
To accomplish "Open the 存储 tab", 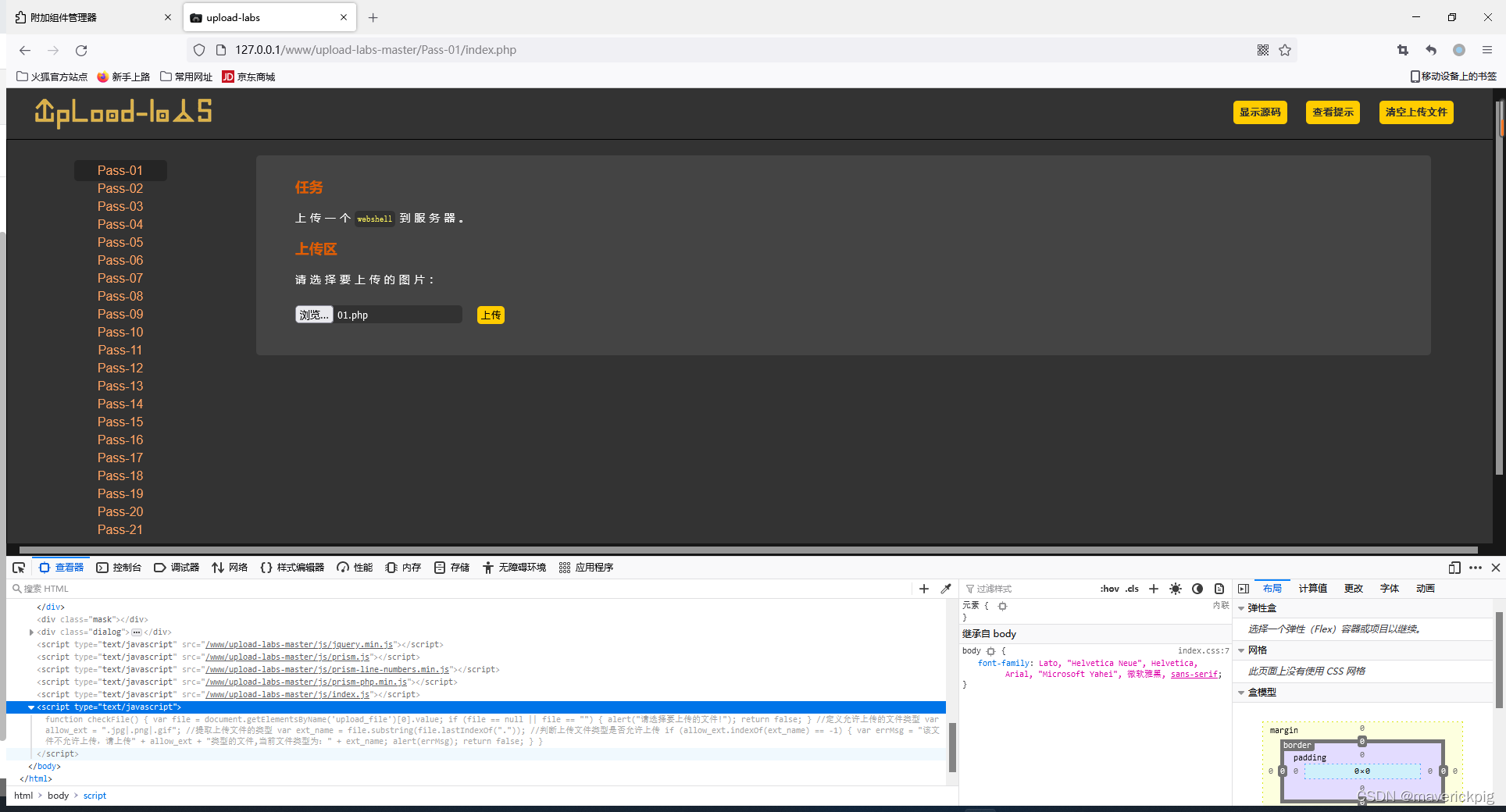I will click(x=451, y=568).
